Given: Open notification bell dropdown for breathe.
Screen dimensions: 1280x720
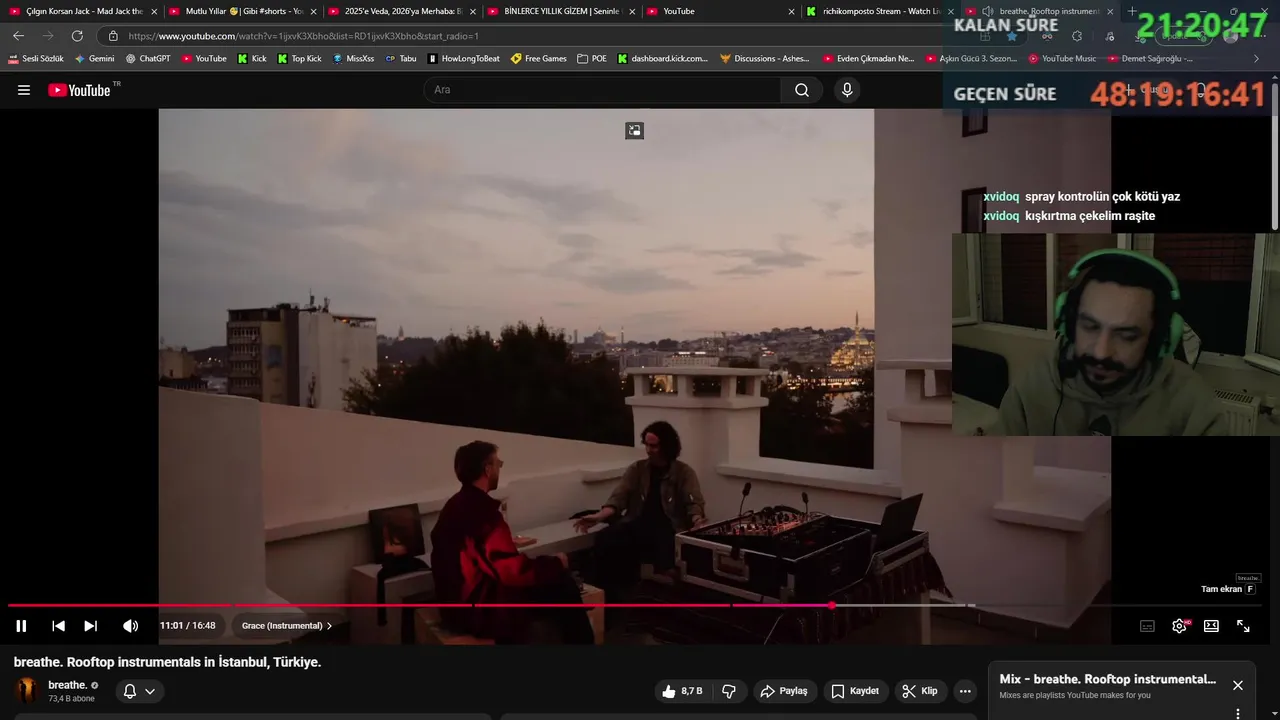Looking at the screenshot, I should [139, 691].
